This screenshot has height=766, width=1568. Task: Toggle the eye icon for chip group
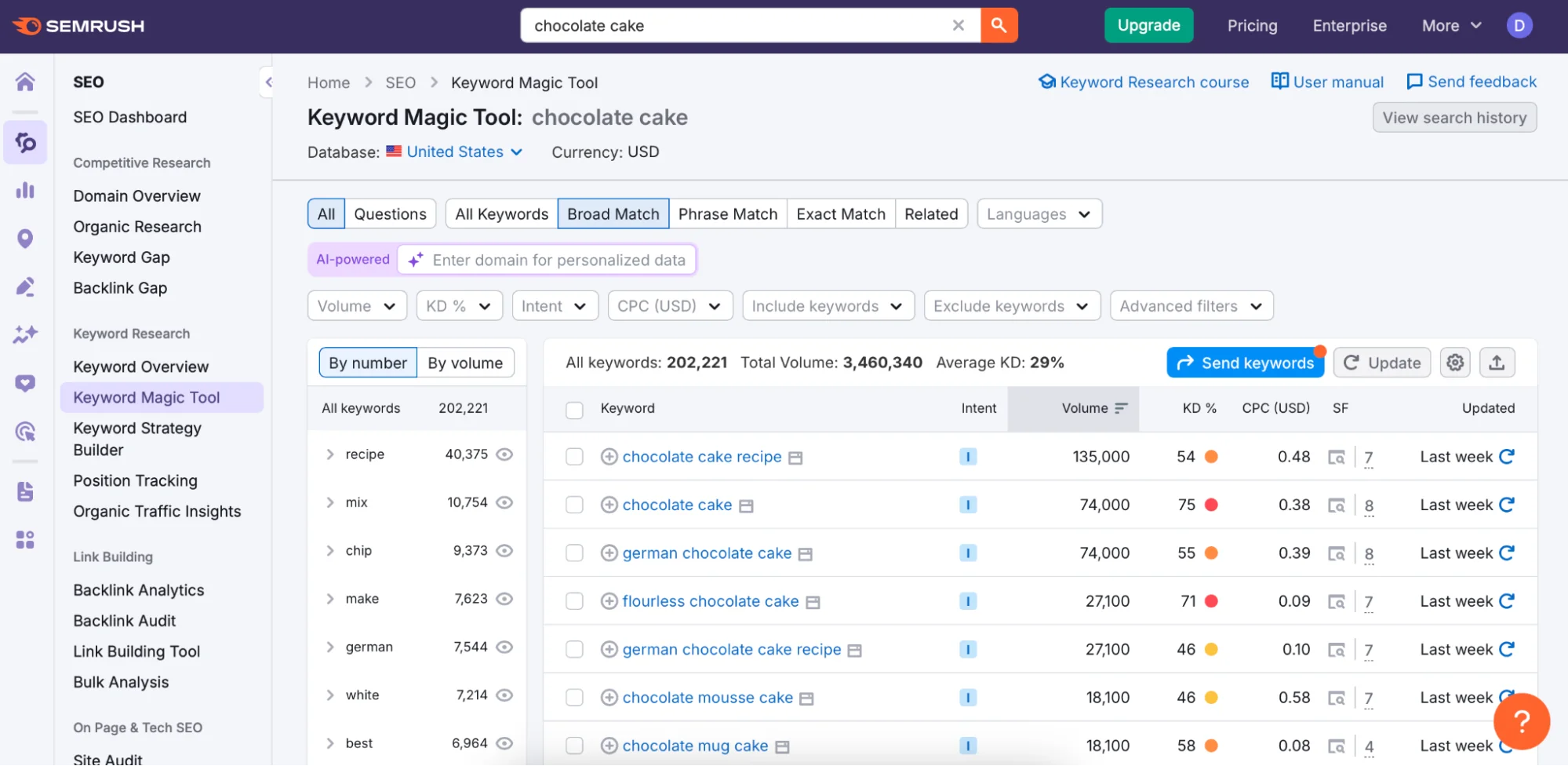click(x=504, y=551)
